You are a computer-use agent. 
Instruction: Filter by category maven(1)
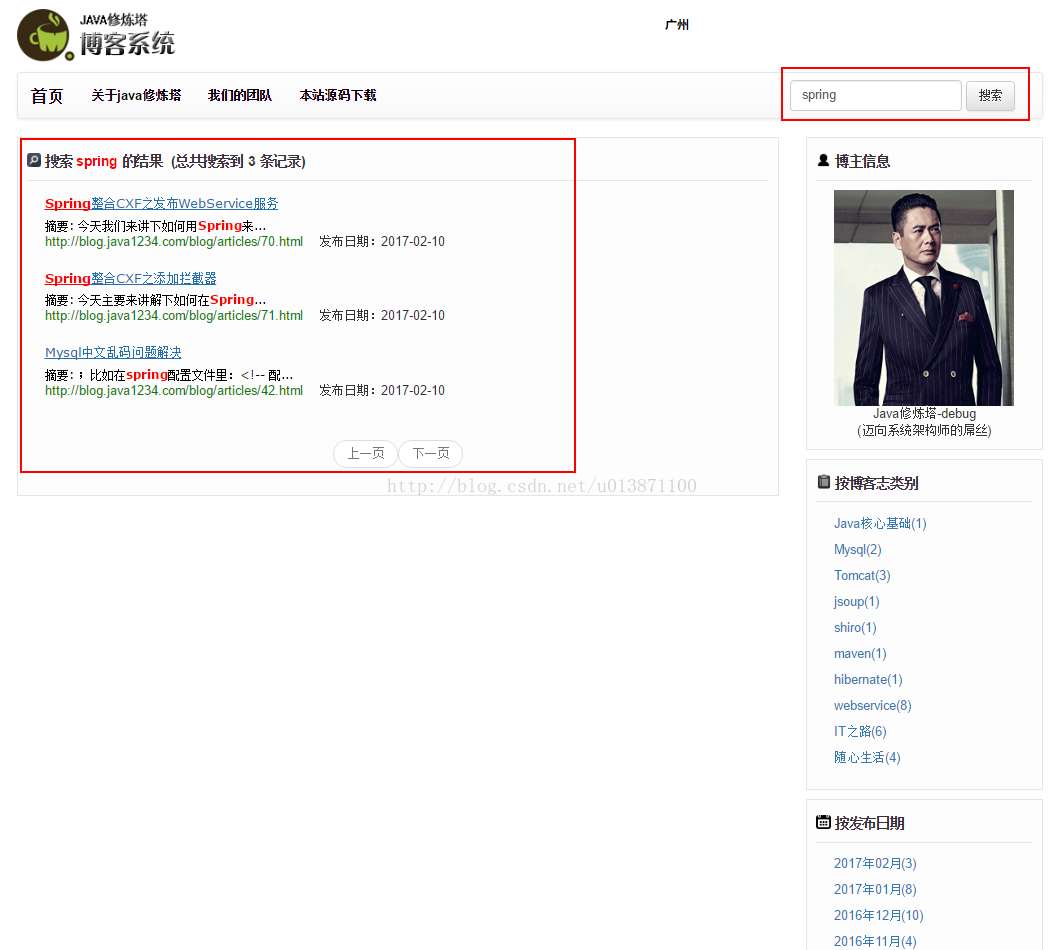click(860, 653)
